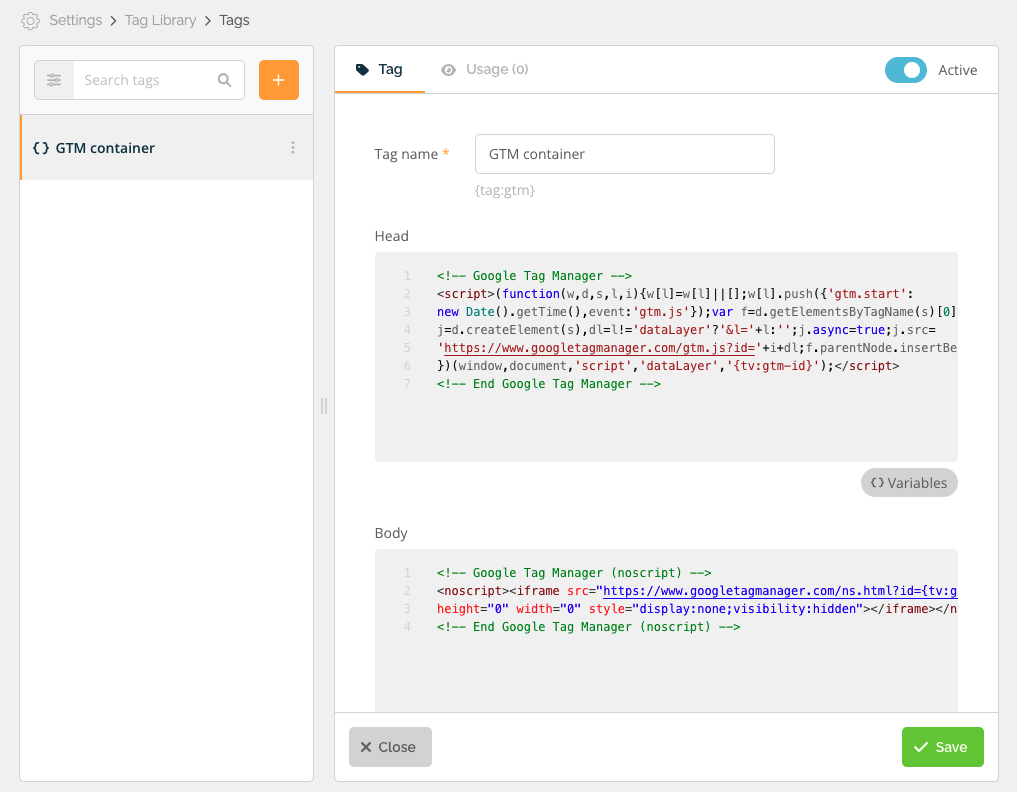This screenshot has height=792, width=1017.
Task: Click the checkmark icon inside the Save button
Action: [922, 746]
